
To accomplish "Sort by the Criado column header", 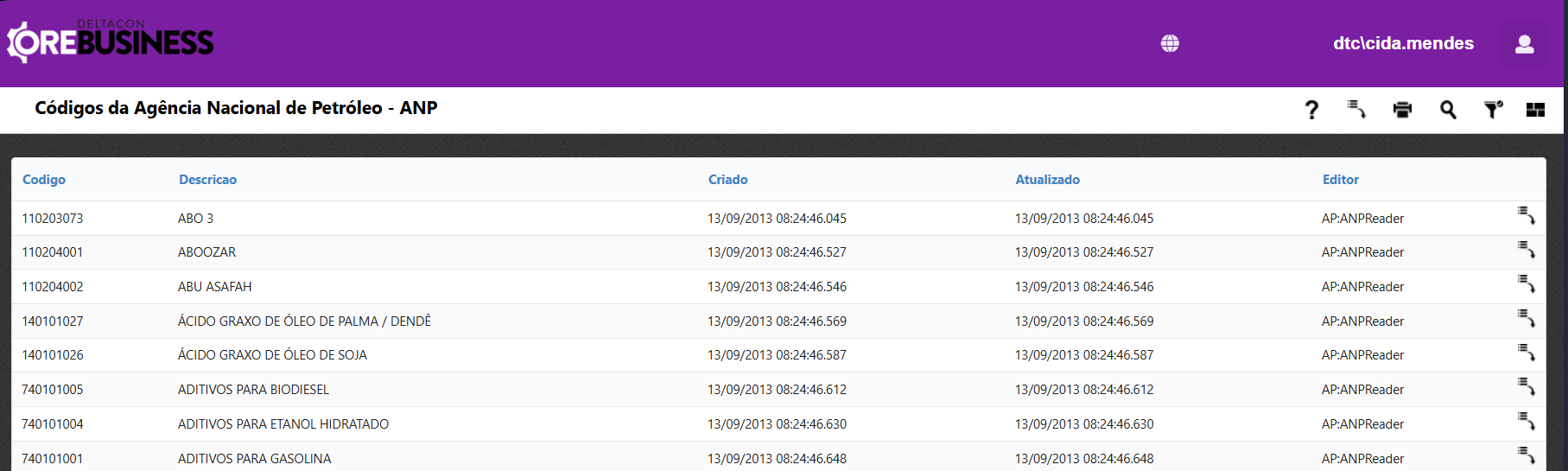I will (727, 180).
